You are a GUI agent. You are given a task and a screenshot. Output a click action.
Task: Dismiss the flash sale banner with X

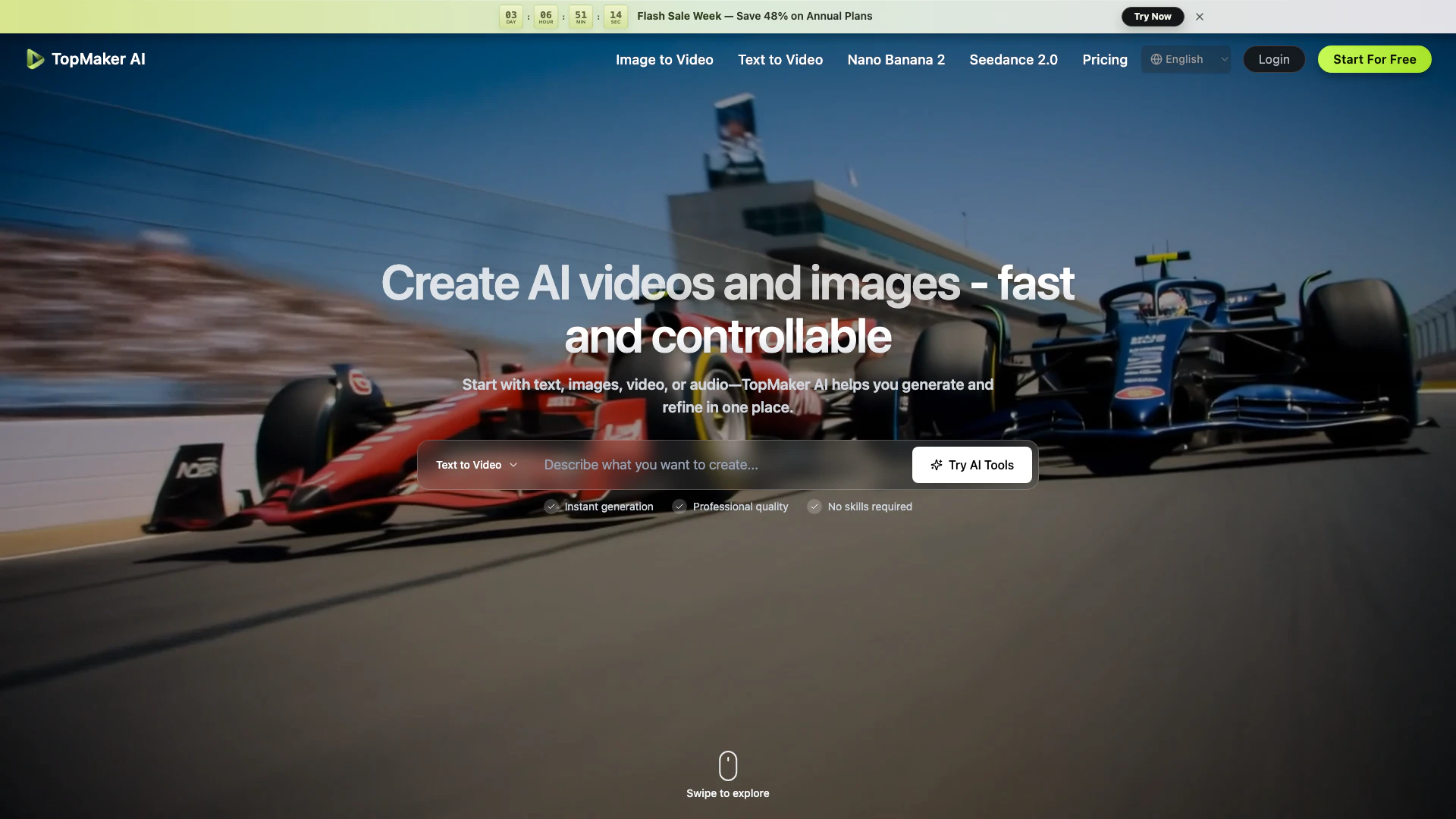pyautogui.click(x=1200, y=17)
